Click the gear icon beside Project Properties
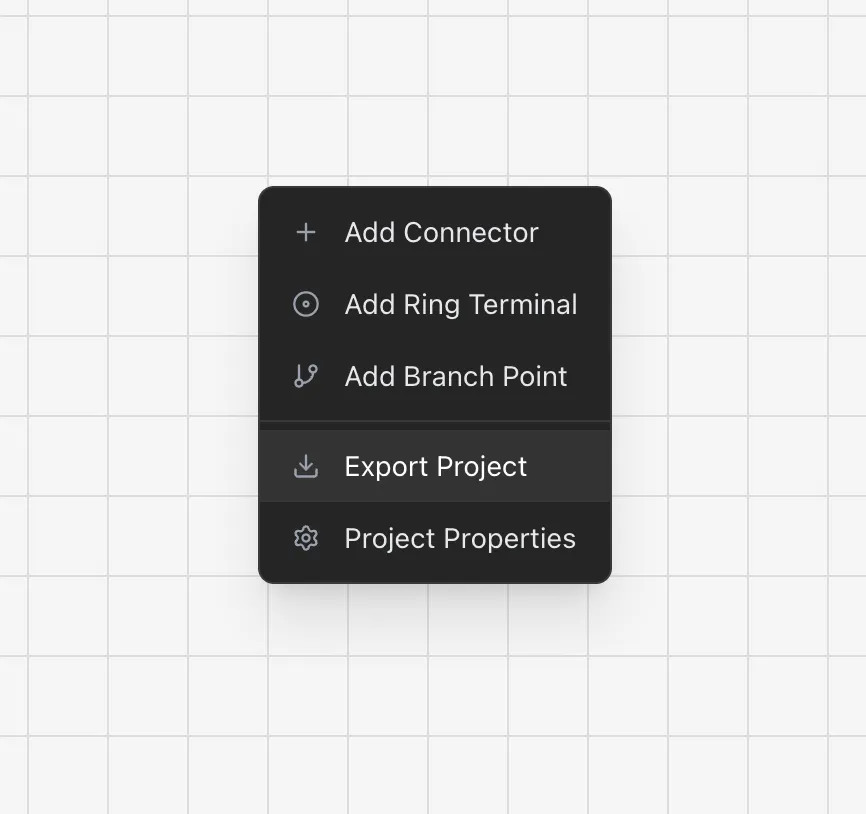The height and width of the screenshot is (814, 866). pyautogui.click(x=306, y=538)
